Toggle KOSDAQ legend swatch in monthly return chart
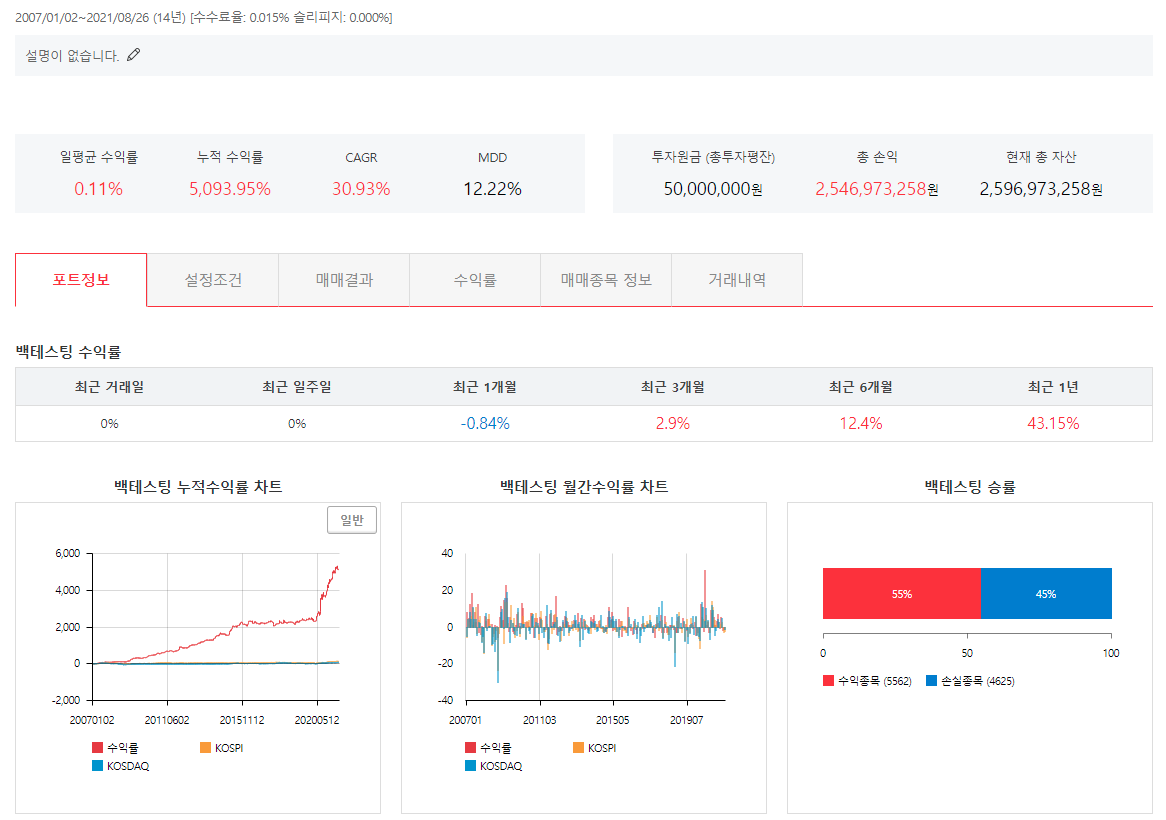The height and width of the screenshot is (820, 1166). pos(470,765)
